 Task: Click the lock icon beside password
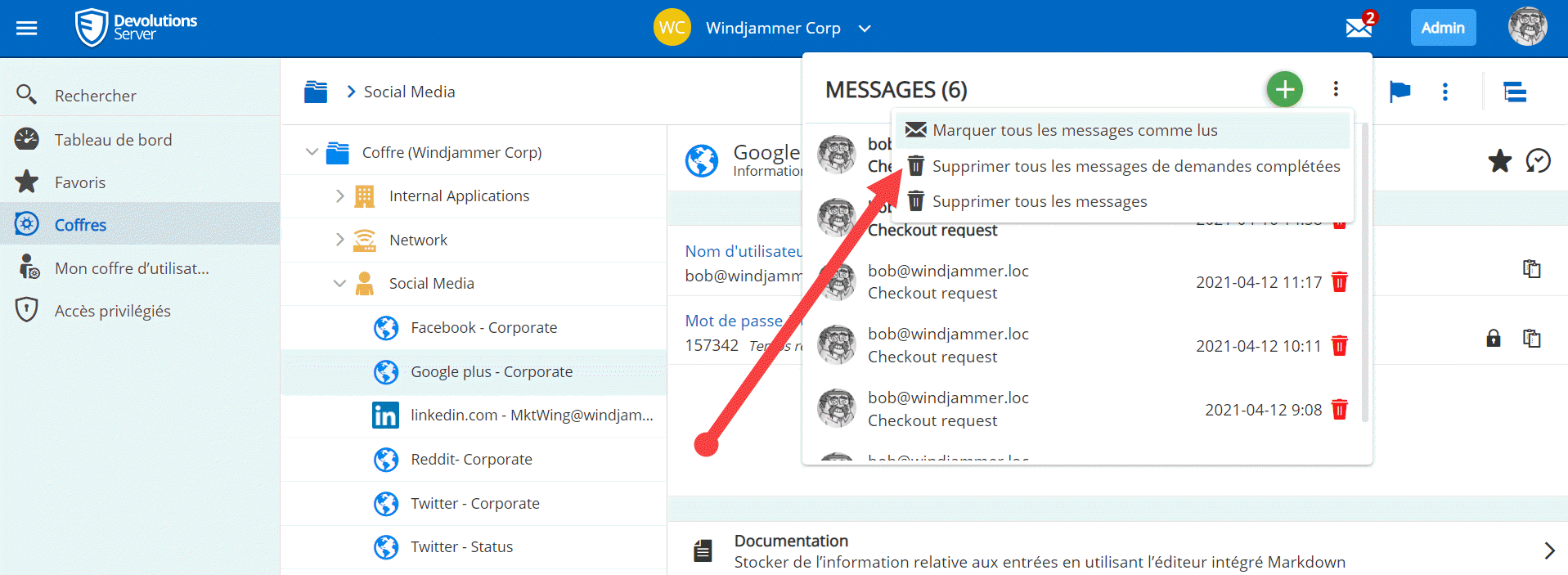tap(1494, 338)
